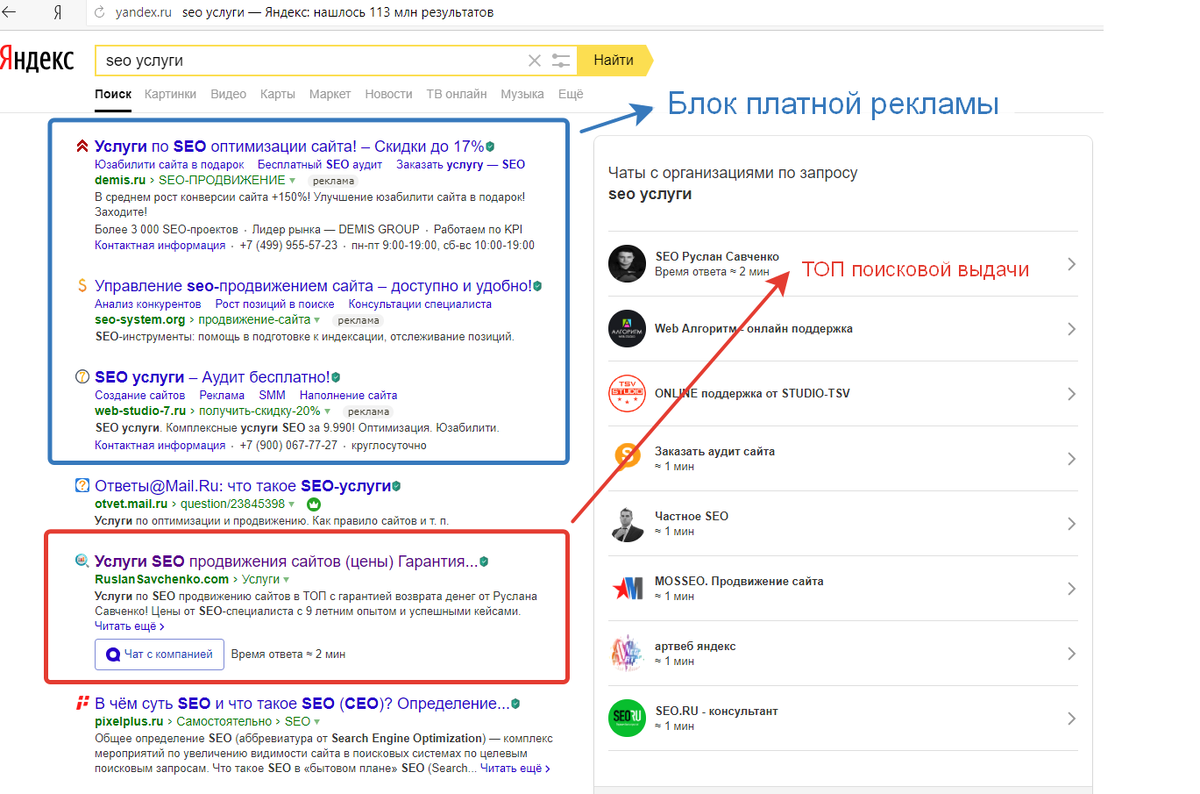Clear the search query with the X icon
The width and height of the screenshot is (1200, 794).
point(534,60)
